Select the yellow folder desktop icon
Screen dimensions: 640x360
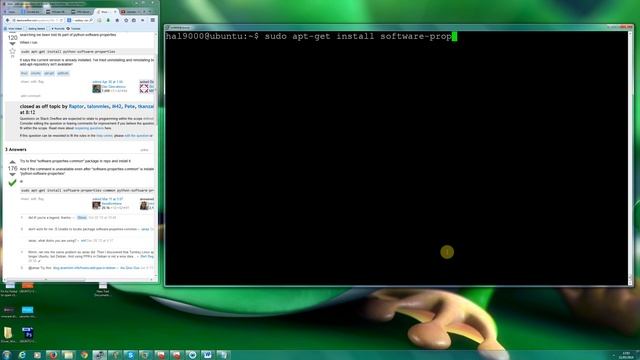pyautogui.click(x=8, y=334)
